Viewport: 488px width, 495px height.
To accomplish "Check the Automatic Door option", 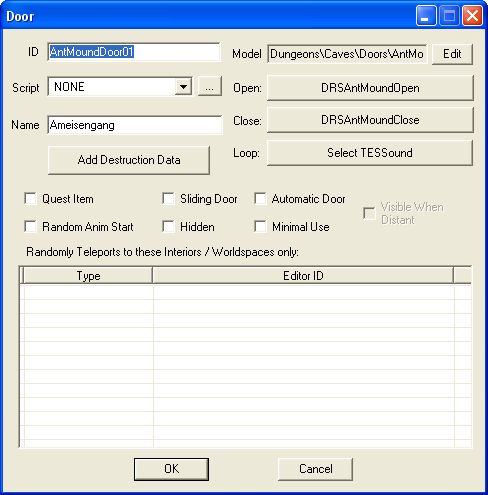I will [x=260, y=199].
